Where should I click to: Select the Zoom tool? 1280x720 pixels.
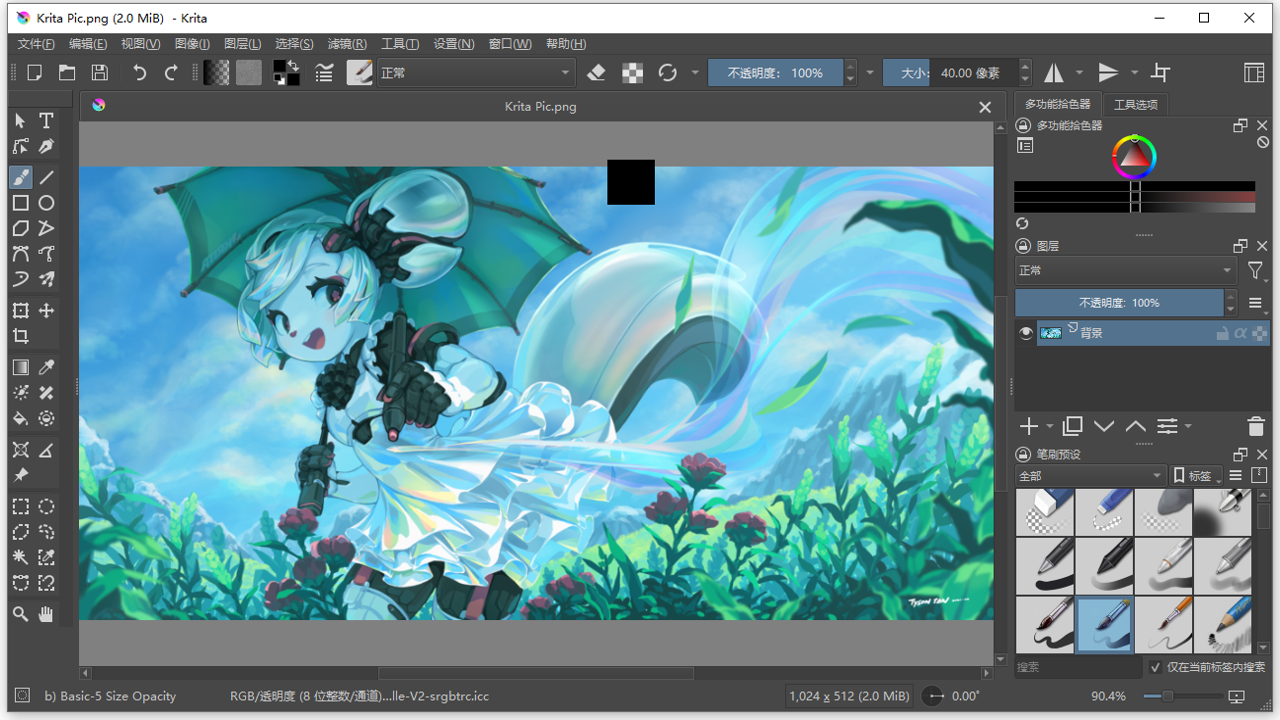tap(20, 614)
